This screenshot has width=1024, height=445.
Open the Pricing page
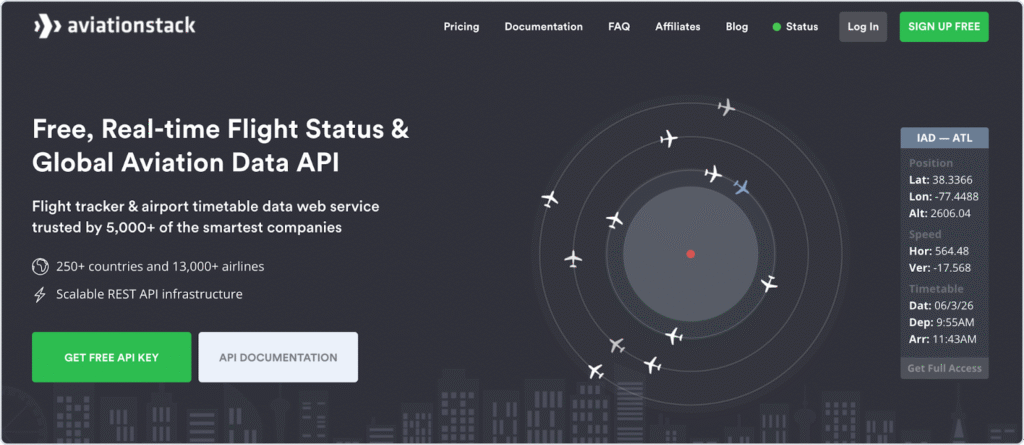pos(461,27)
